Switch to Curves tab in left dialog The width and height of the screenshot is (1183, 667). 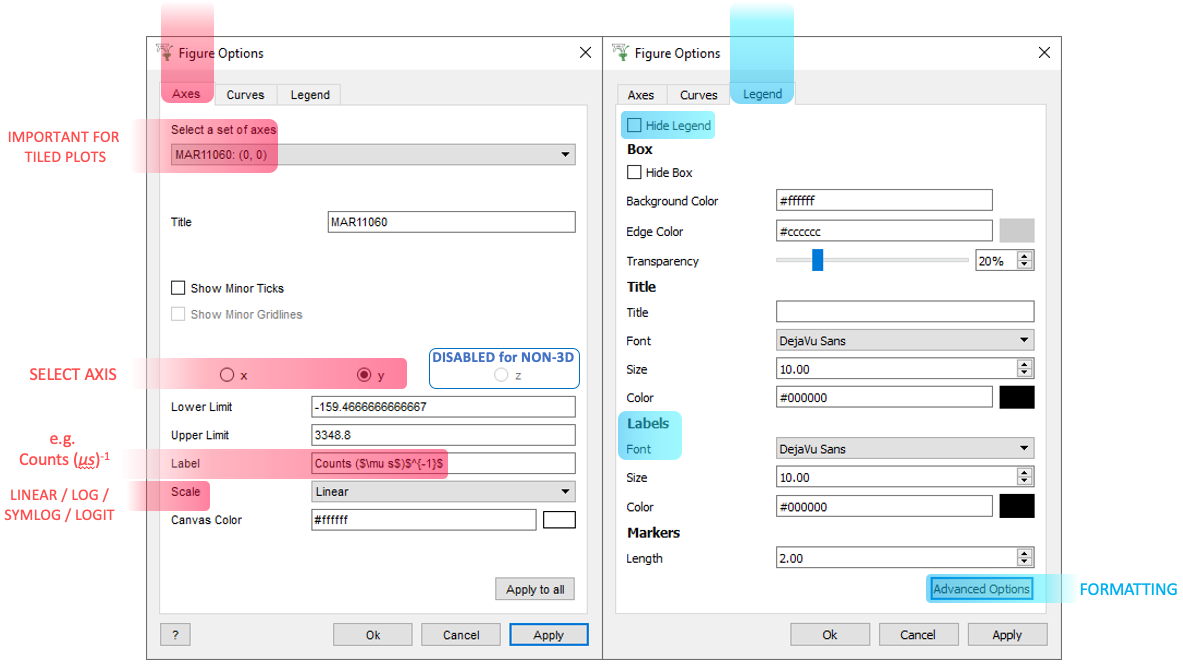(245, 95)
